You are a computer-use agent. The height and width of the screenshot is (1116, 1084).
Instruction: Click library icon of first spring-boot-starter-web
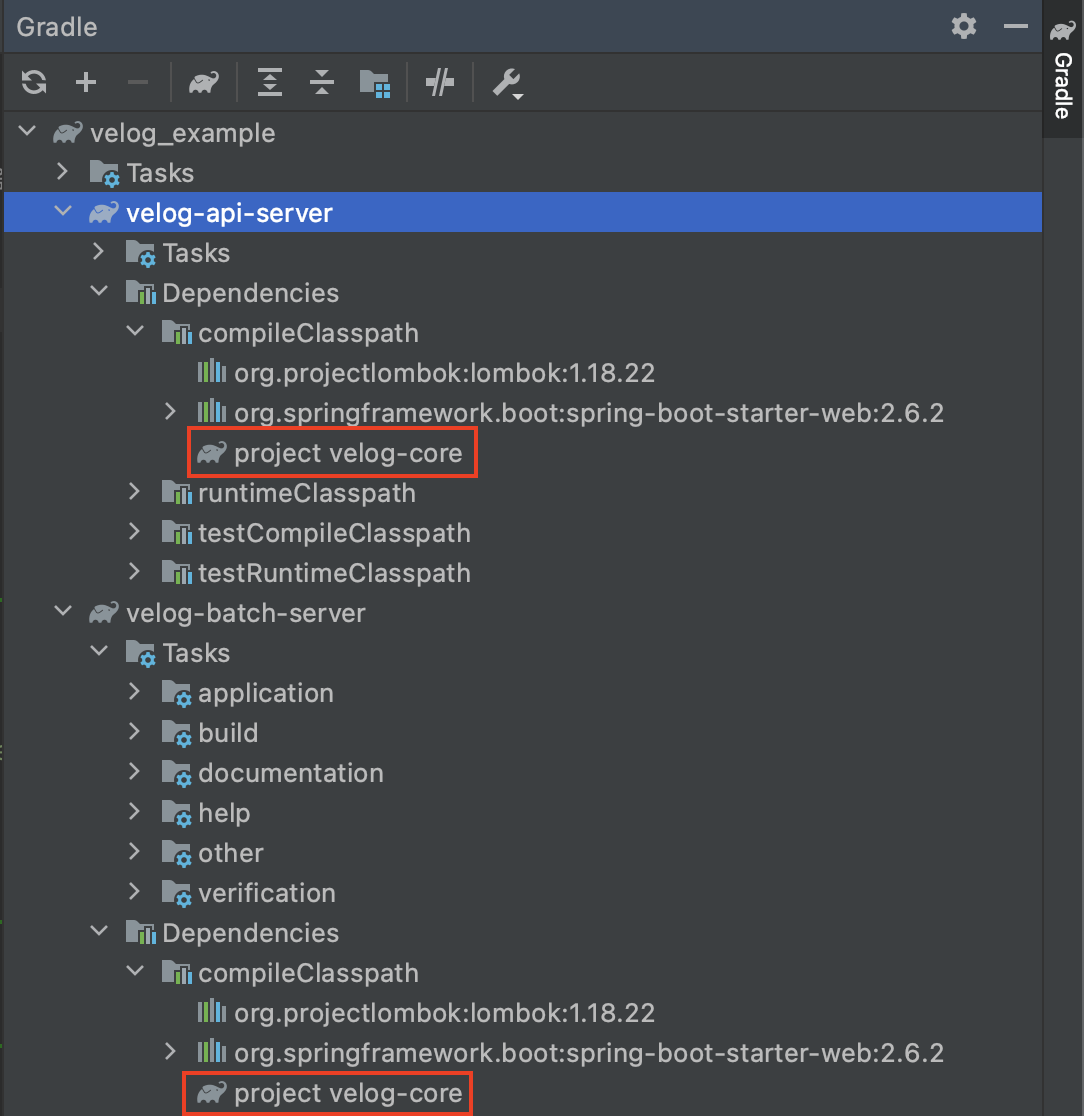pos(211,411)
